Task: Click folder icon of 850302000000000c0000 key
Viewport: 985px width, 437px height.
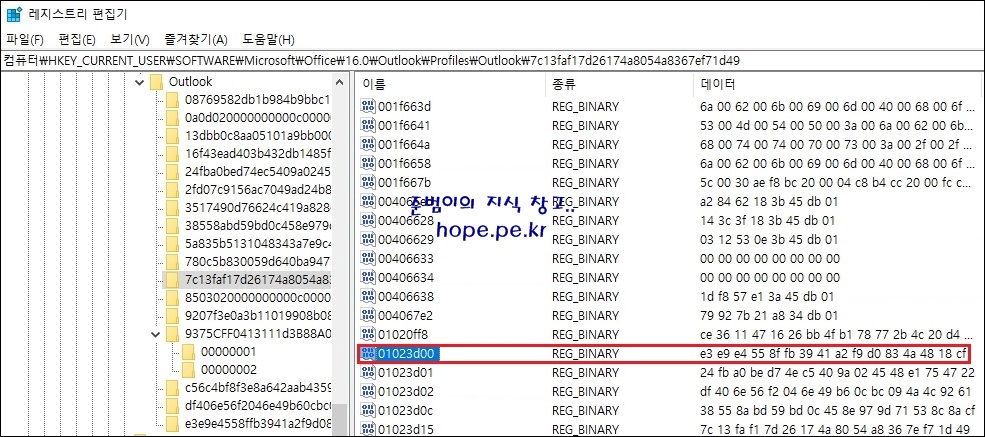Action: [173, 298]
